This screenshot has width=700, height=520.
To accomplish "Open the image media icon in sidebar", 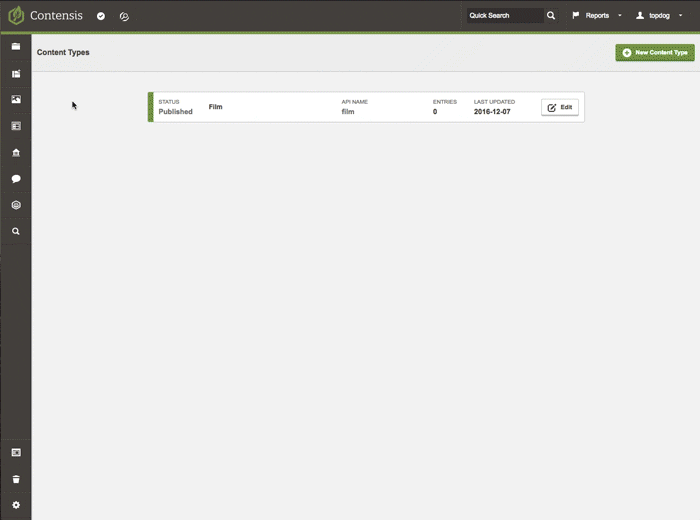I will tap(16, 100).
